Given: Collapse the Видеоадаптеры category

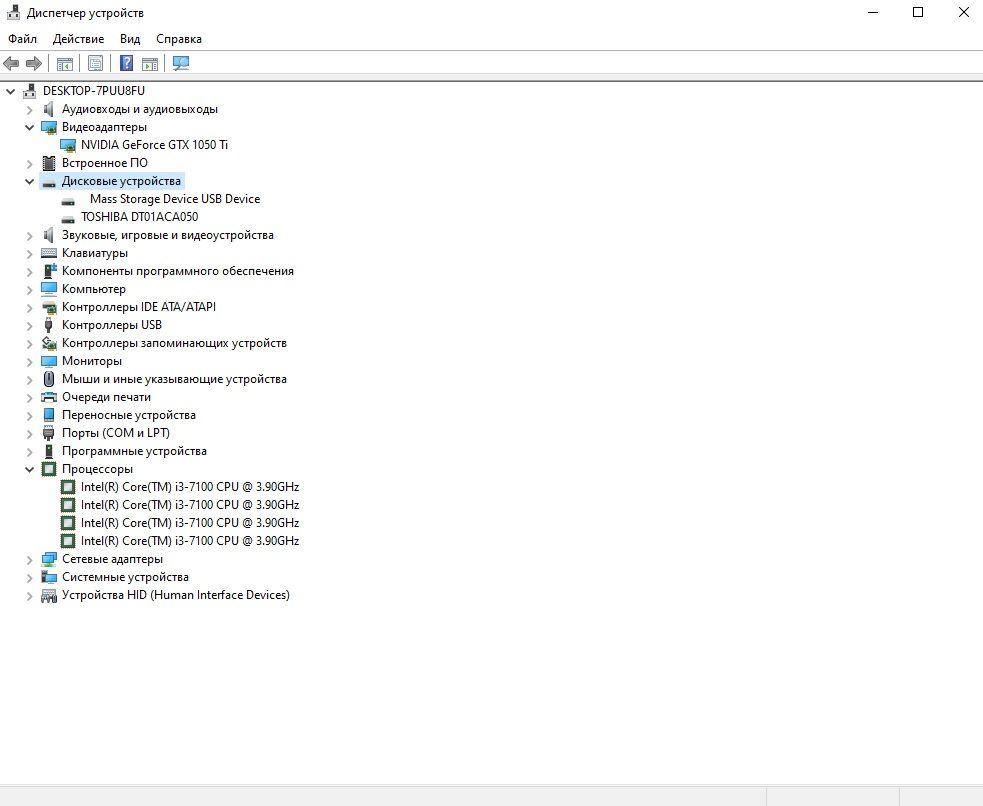Looking at the screenshot, I should click(x=29, y=127).
